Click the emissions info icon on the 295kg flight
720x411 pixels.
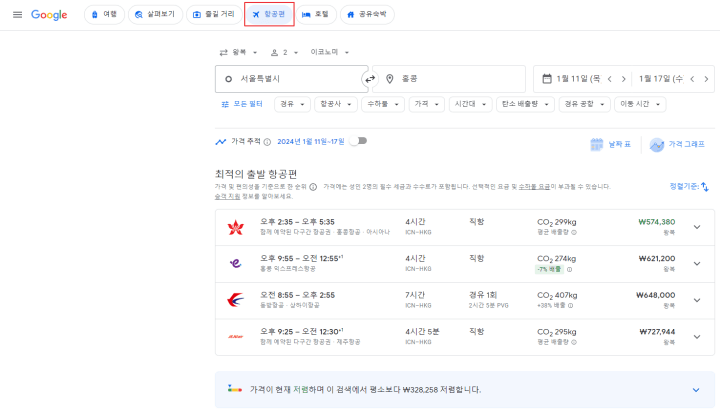point(574,342)
